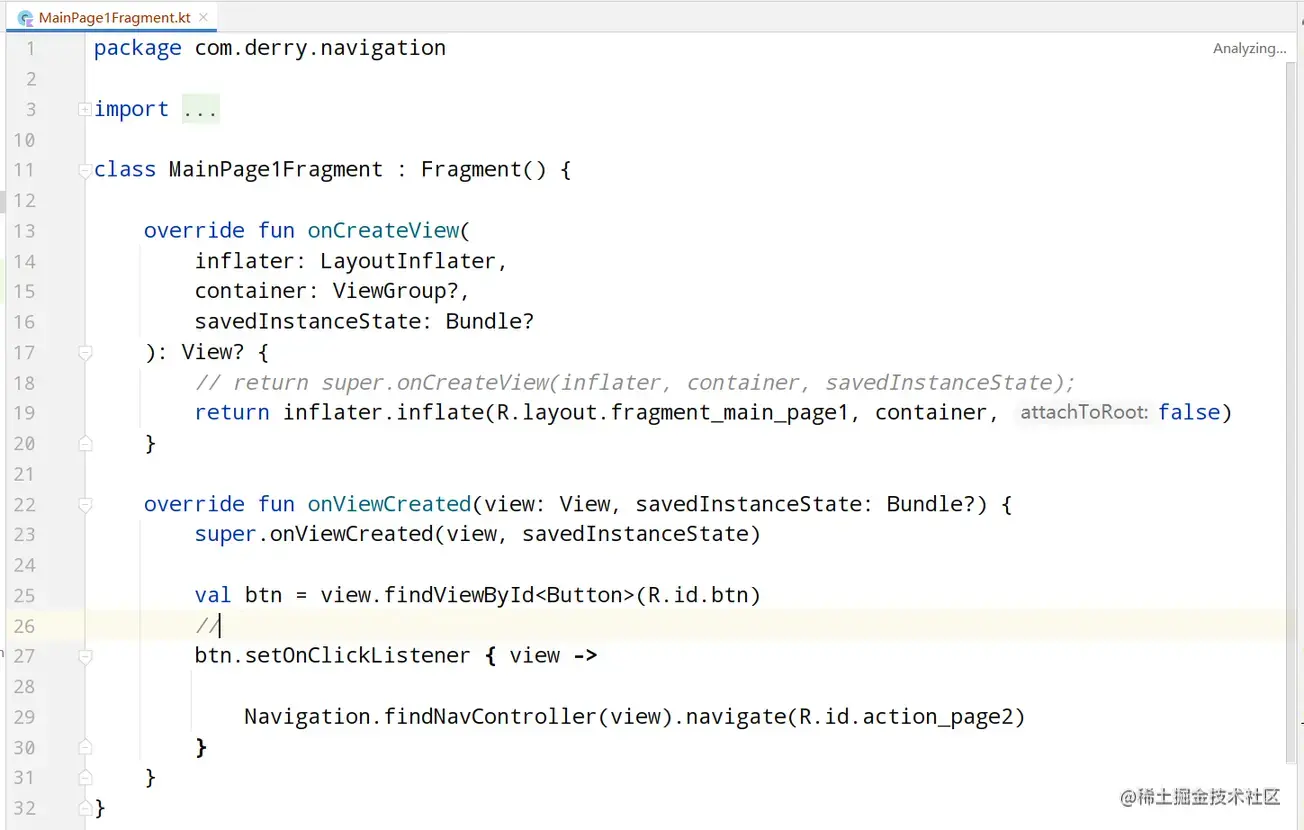Click 'MainPage1Fragment' class name in the code
The width and height of the screenshot is (1304, 830).
point(276,170)
